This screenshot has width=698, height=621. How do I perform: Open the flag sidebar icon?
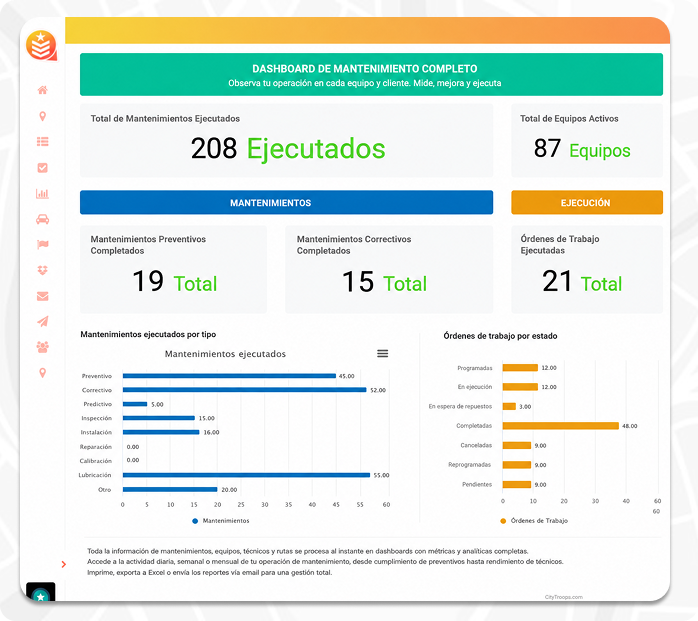pos(42,244)
